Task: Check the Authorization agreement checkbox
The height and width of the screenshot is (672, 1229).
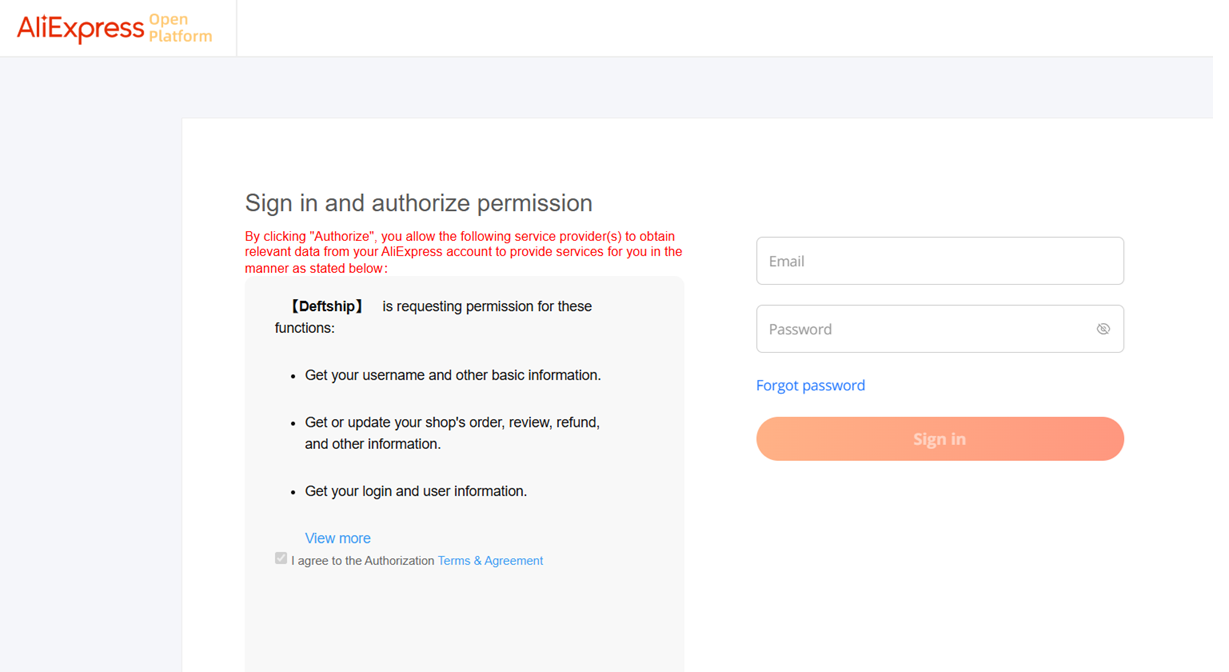Action: [281, 558]
